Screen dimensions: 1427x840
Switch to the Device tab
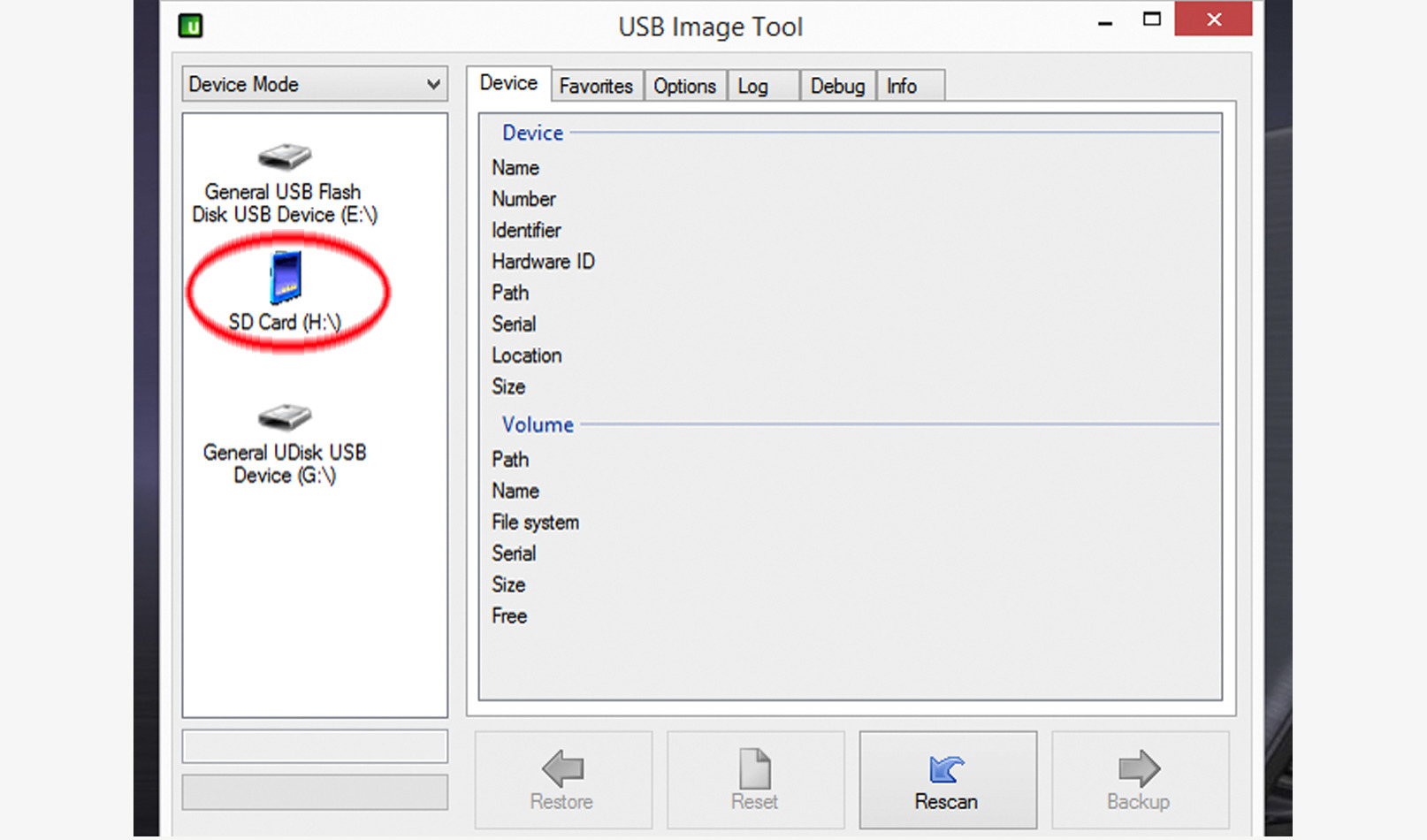[508, 83]
